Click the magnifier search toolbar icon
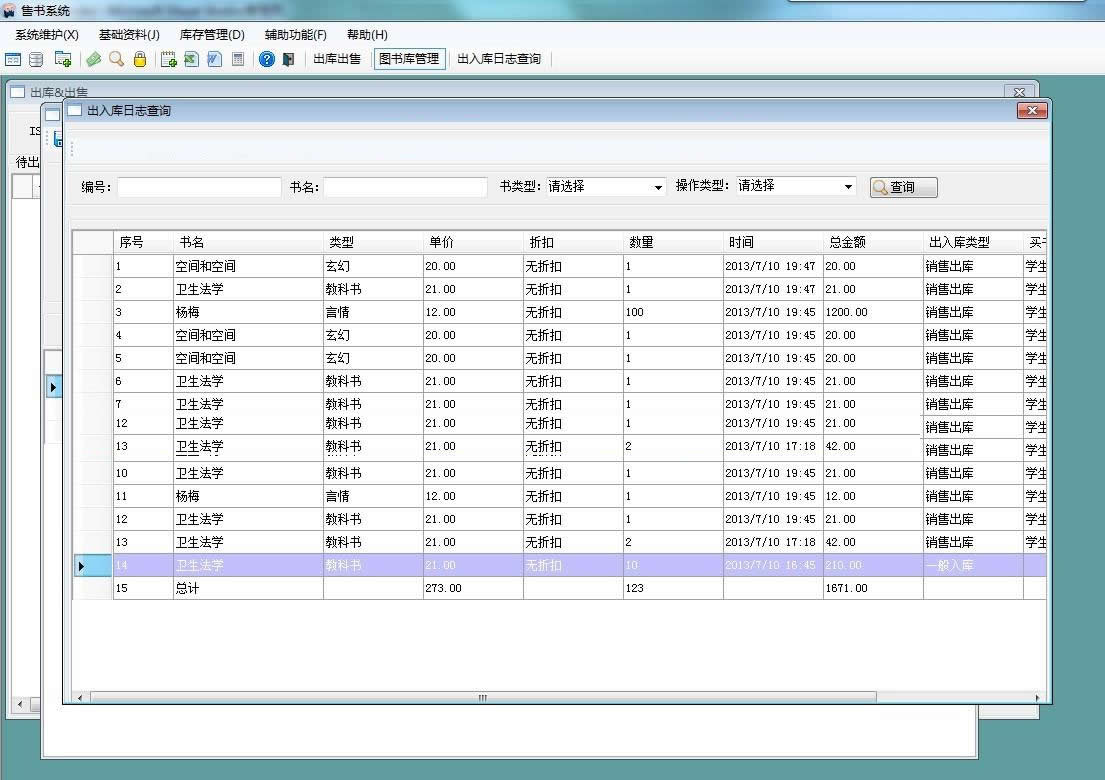 pyautogui.click(x=117, y=59)
